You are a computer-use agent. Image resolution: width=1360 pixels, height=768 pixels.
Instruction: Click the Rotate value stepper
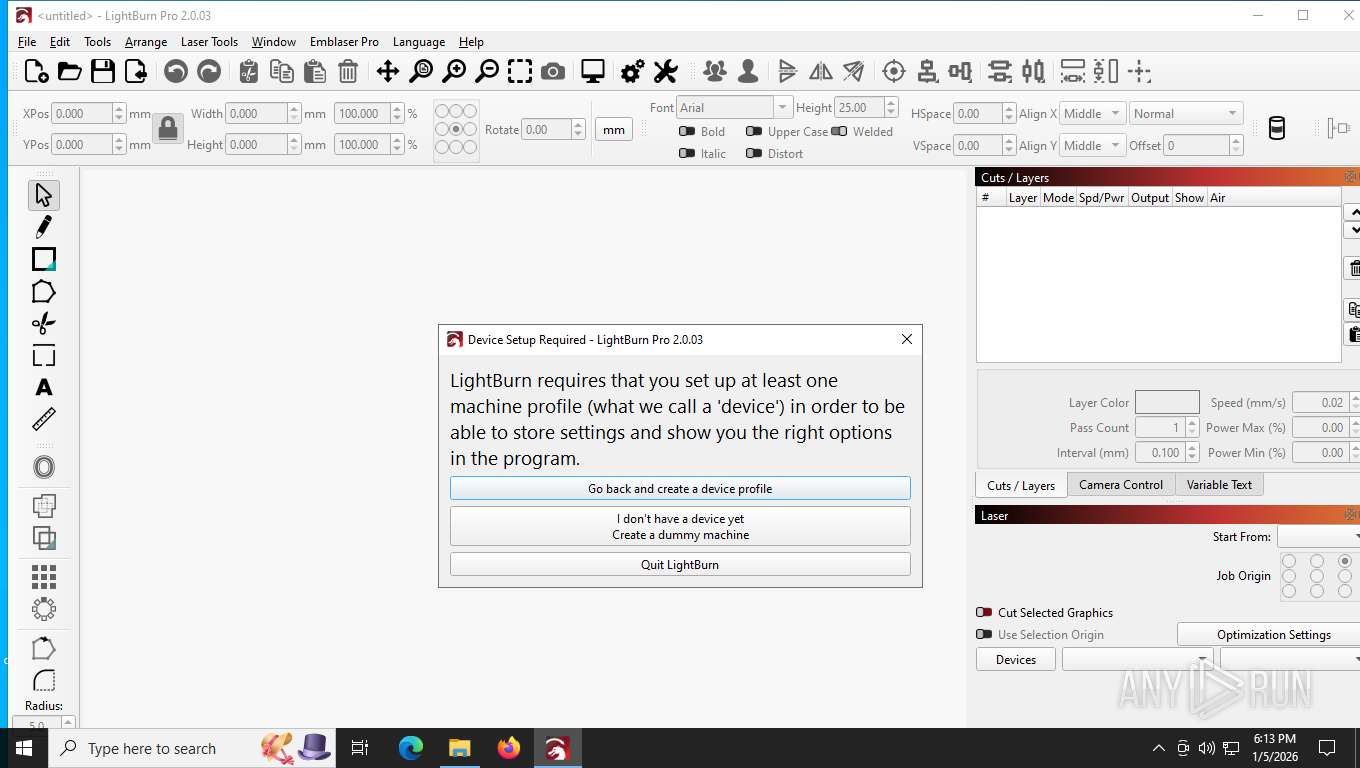[578, 129]
